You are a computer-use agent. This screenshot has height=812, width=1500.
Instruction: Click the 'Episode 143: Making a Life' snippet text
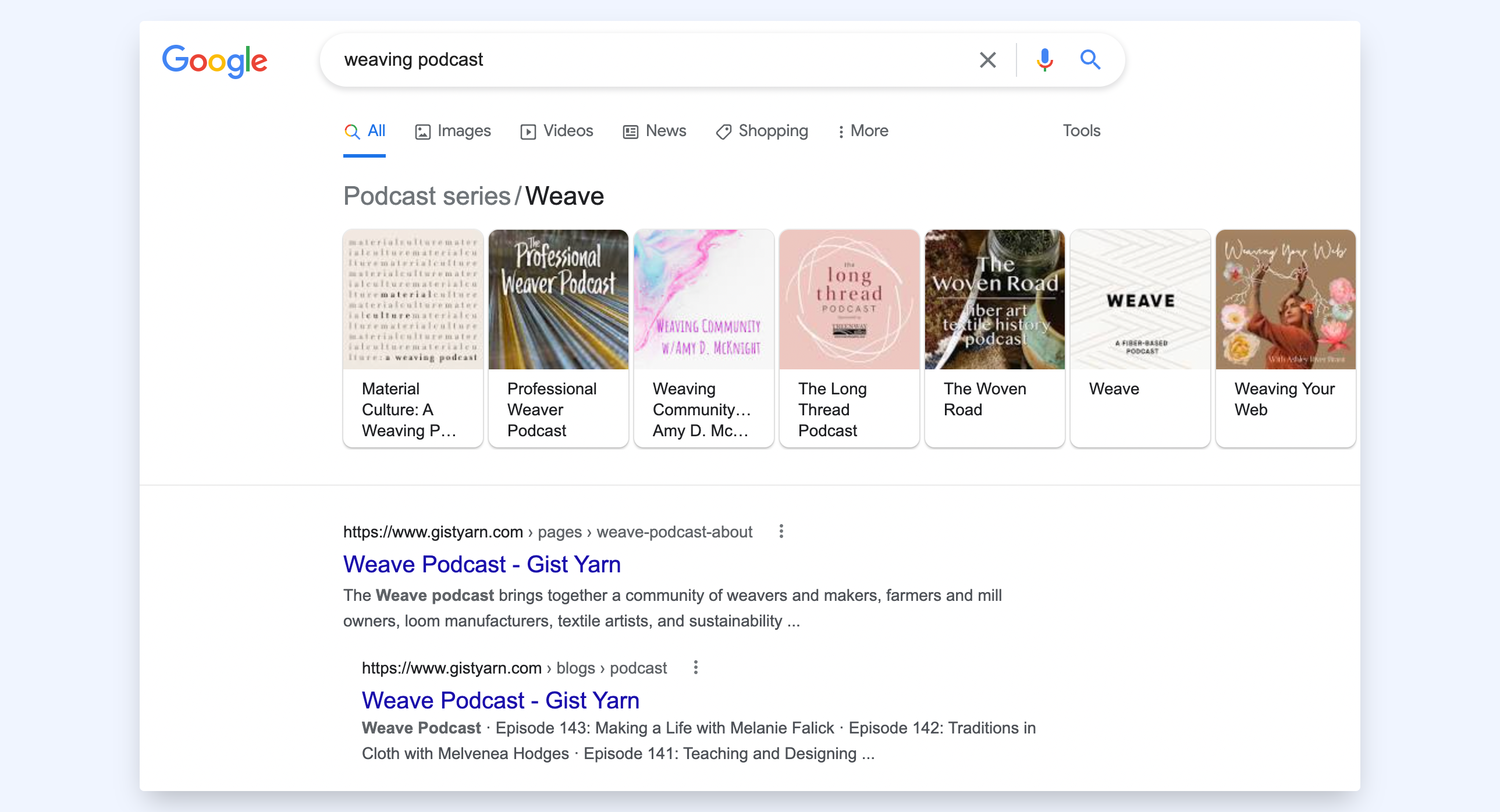[x=594, y=728]
